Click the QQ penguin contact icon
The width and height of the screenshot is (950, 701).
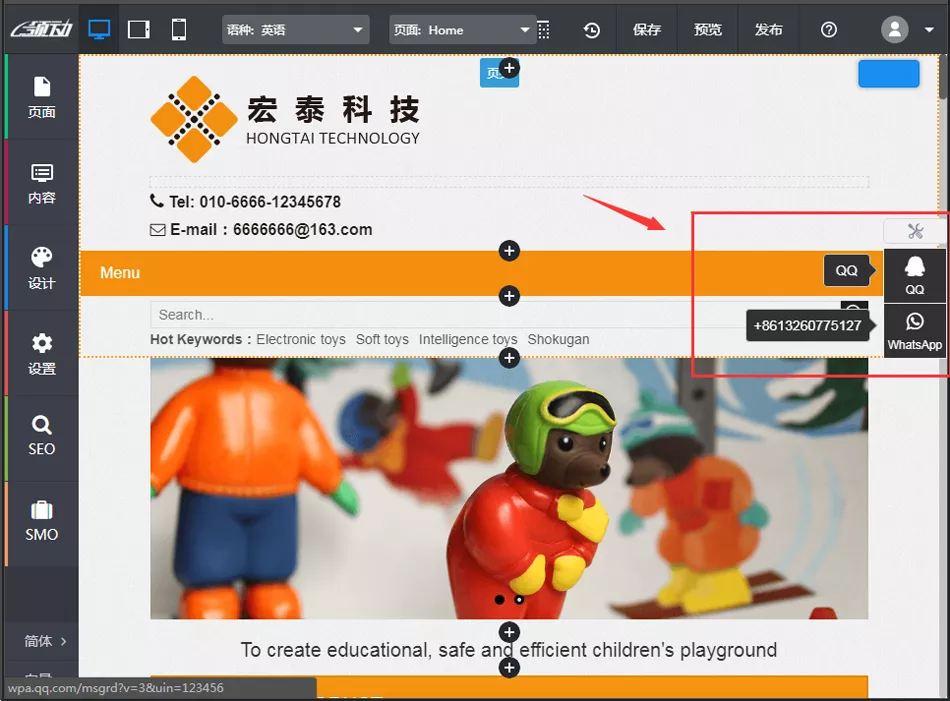click(914, 275)
